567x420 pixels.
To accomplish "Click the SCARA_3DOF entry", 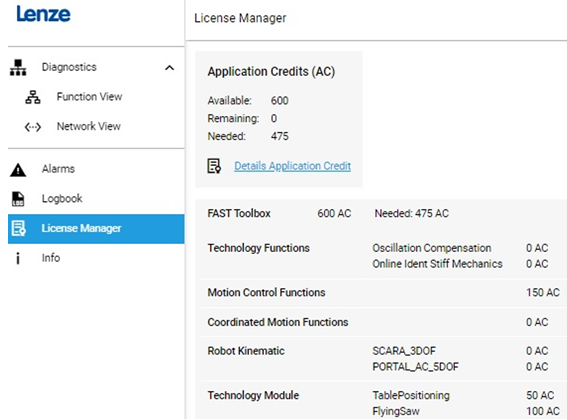I will [404, 351].
